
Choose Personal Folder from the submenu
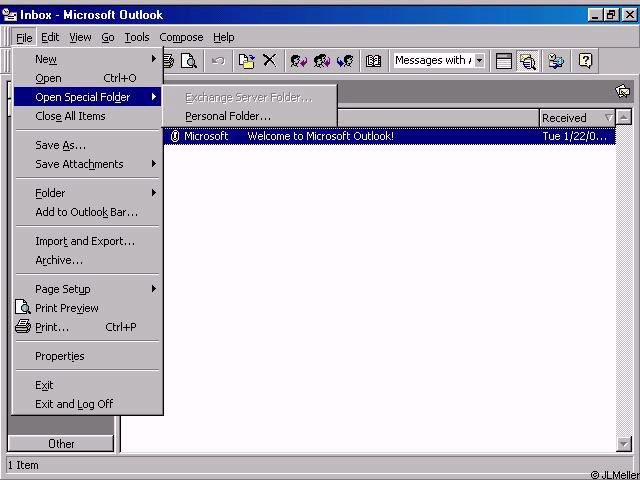(250, 116)
